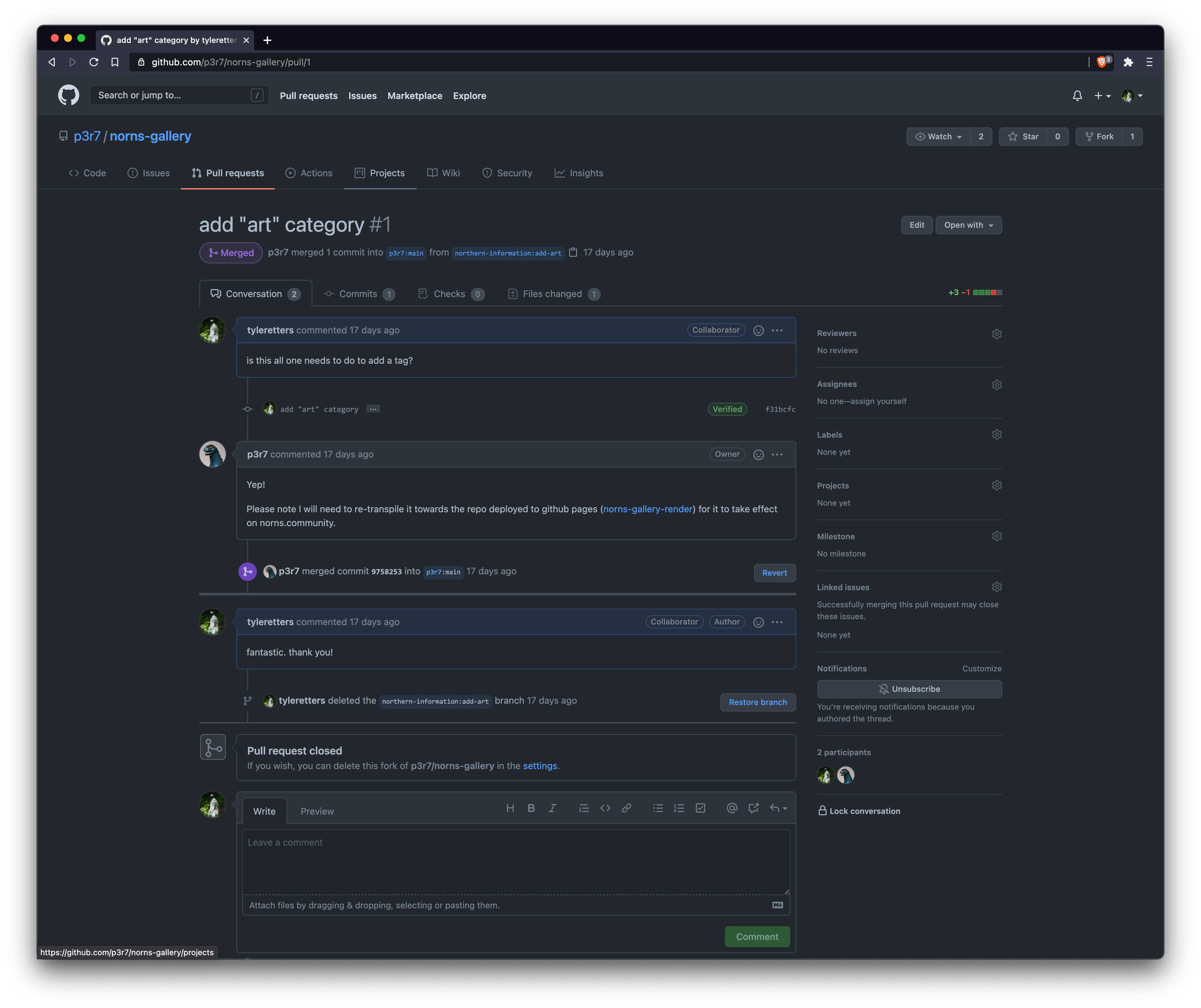This screenshot has width=1201, height=1008.
Task: Add reaction to p3r7's comment
Action: [758, 454]
